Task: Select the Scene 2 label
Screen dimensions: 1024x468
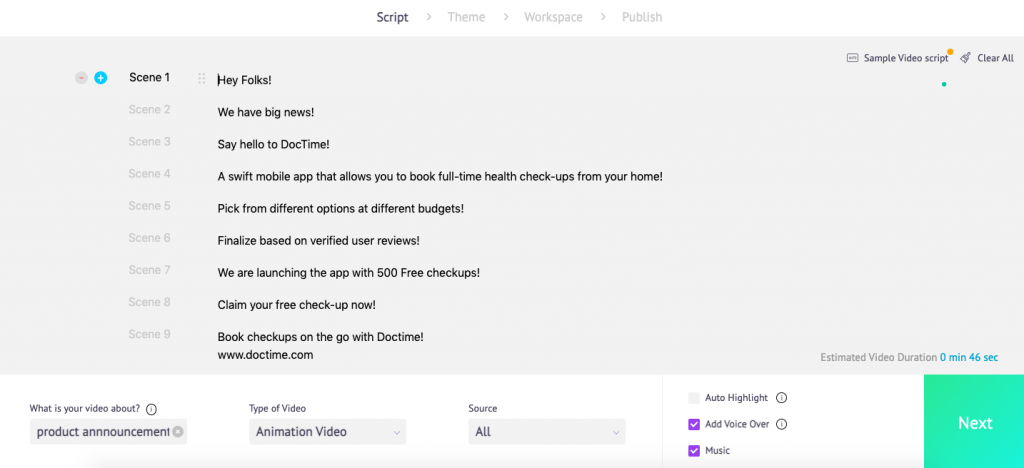Action: [x=150, y=110]
